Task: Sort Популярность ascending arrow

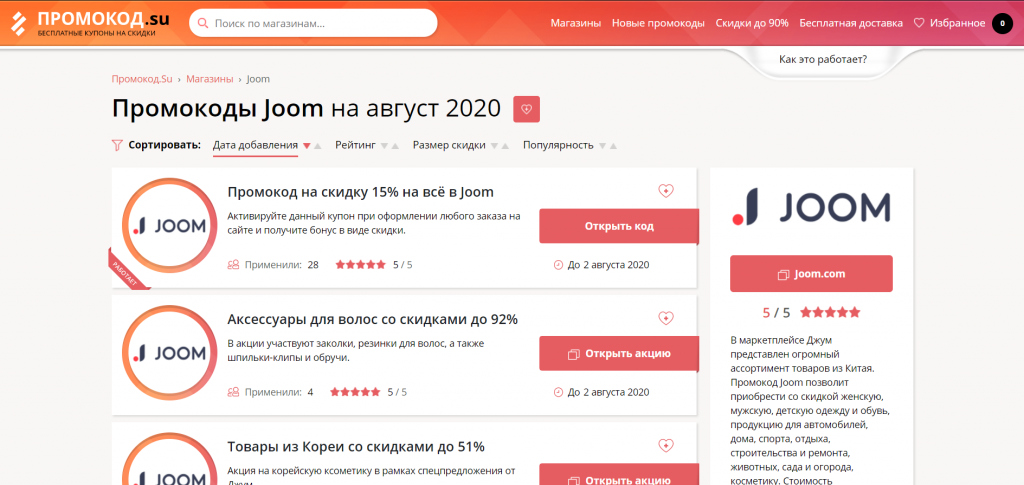Action: [613, 146]
